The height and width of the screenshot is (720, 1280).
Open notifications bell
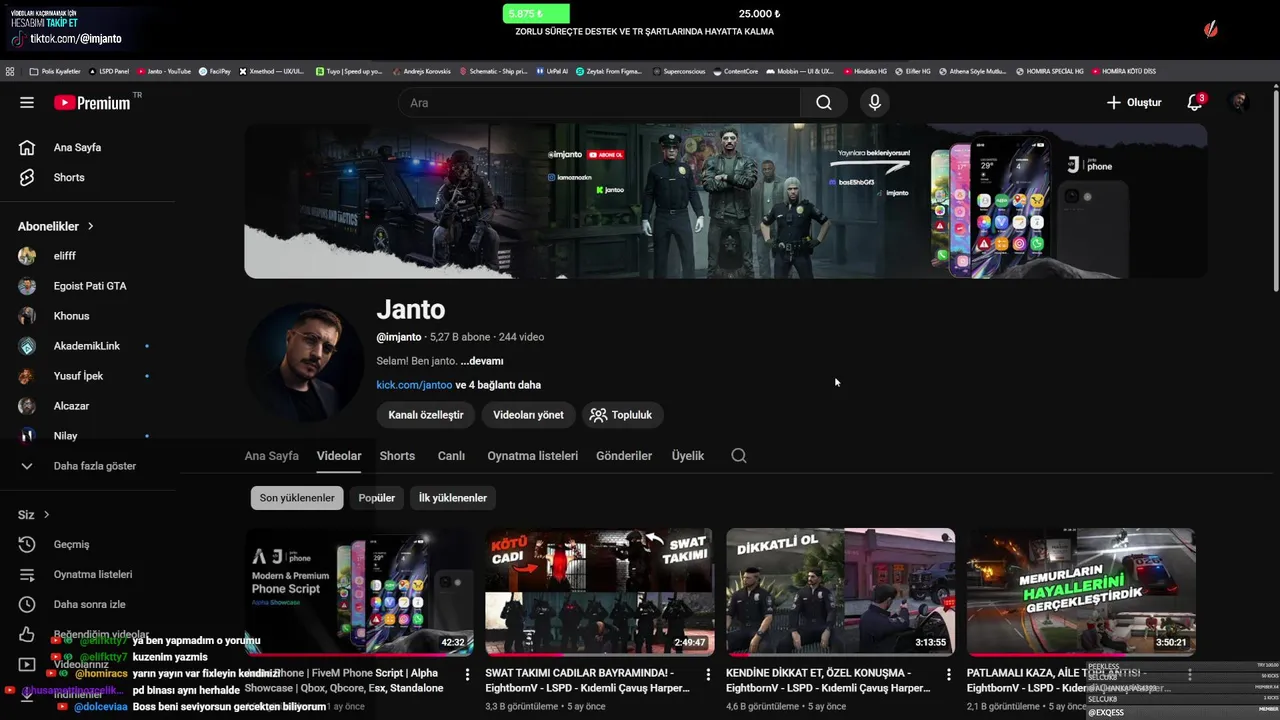coord(1194,103)
